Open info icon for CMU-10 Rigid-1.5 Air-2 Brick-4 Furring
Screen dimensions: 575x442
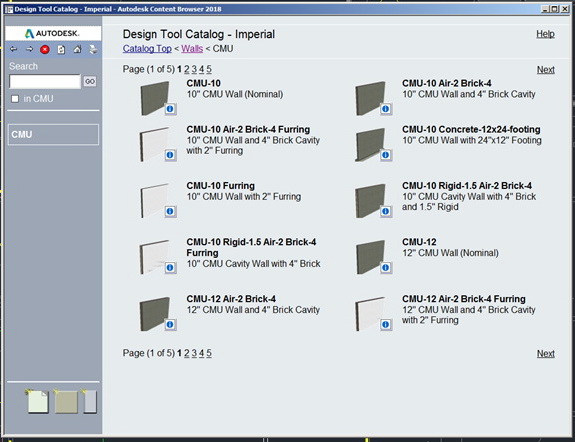[x=170, y=268]
